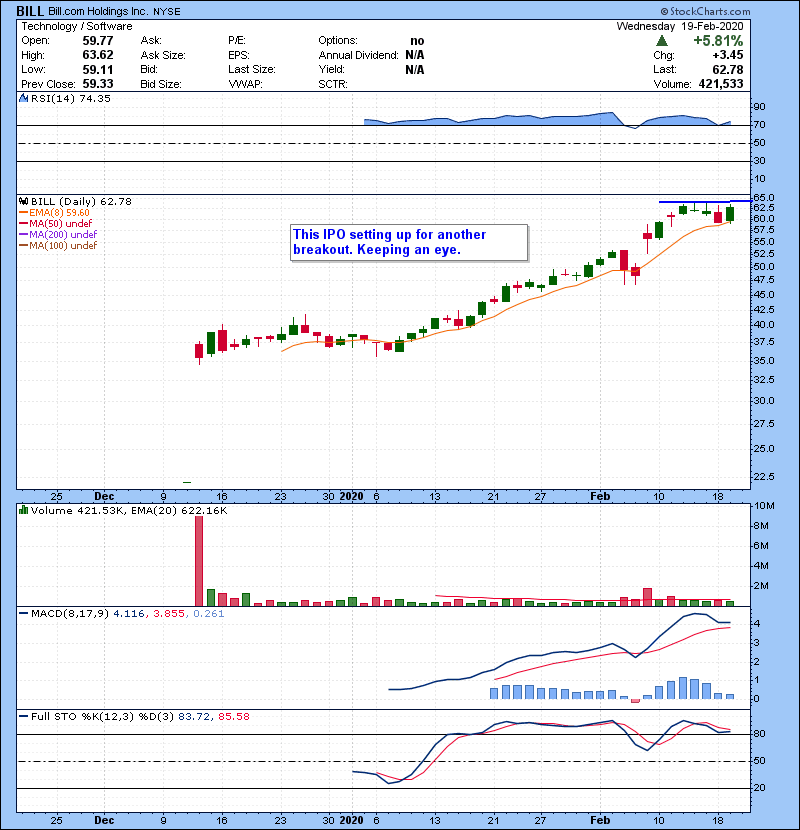Screen dimensions: 800x830
Task: Click the volume bars icon next to Volume
Action: click(23, 510)
